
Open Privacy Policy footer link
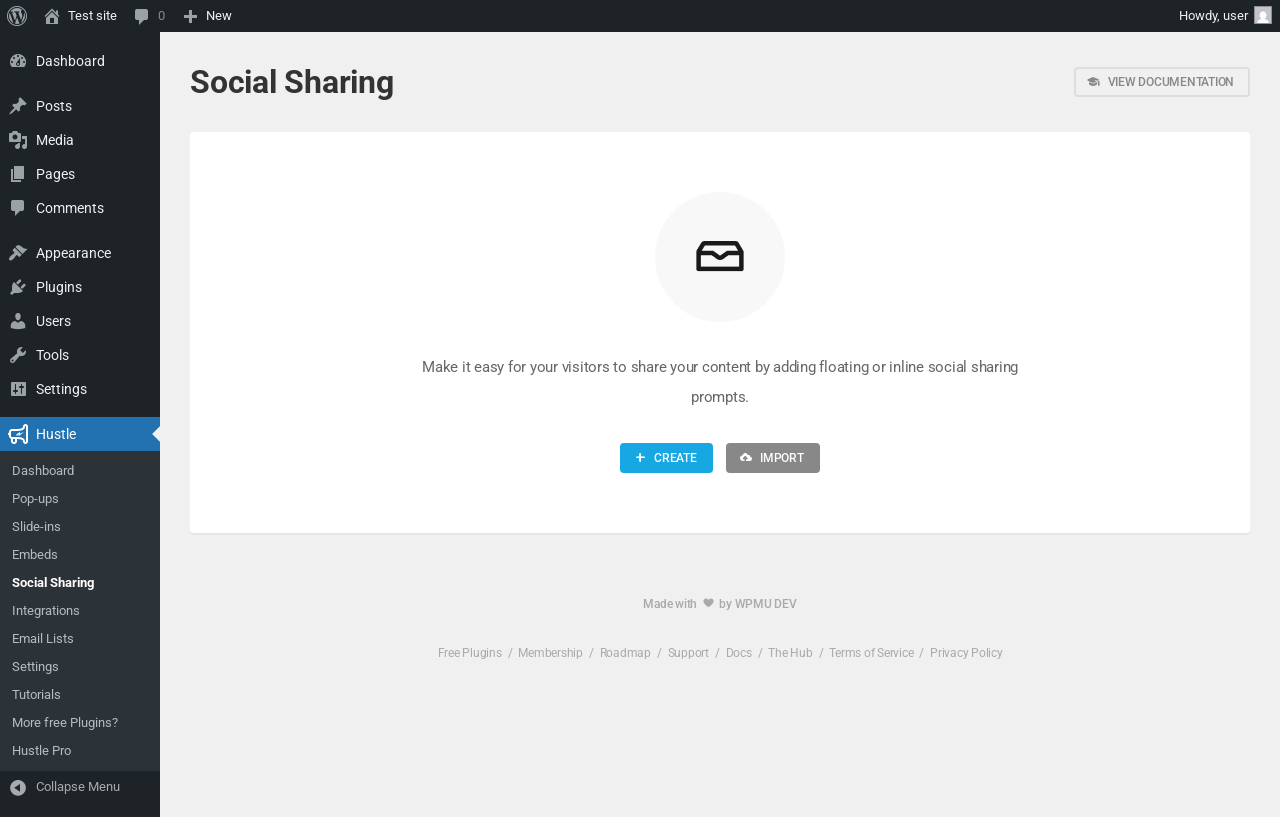point(966,653)
